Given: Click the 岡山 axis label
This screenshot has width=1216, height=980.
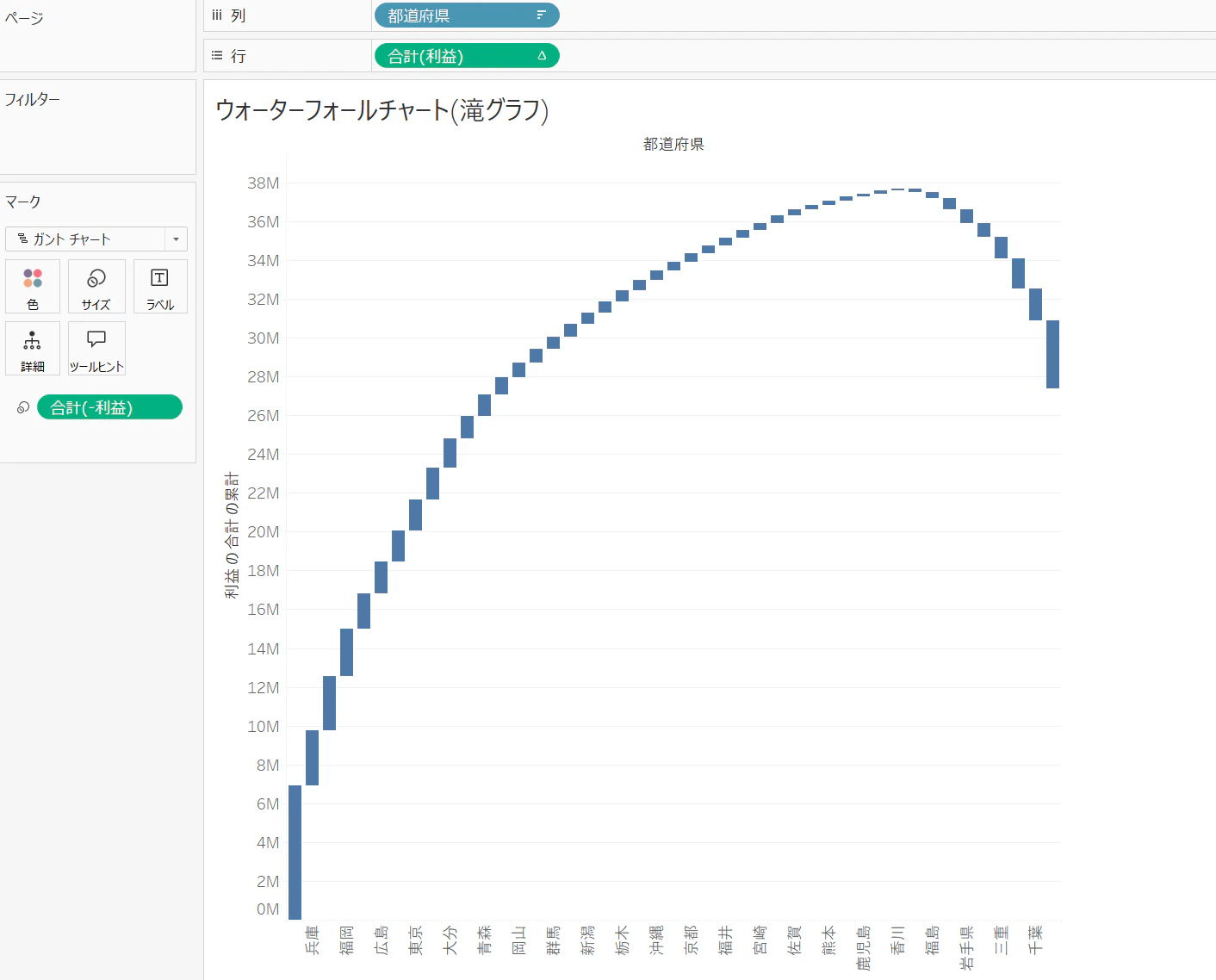Looking at the screenshot, I should pos(518,940).
